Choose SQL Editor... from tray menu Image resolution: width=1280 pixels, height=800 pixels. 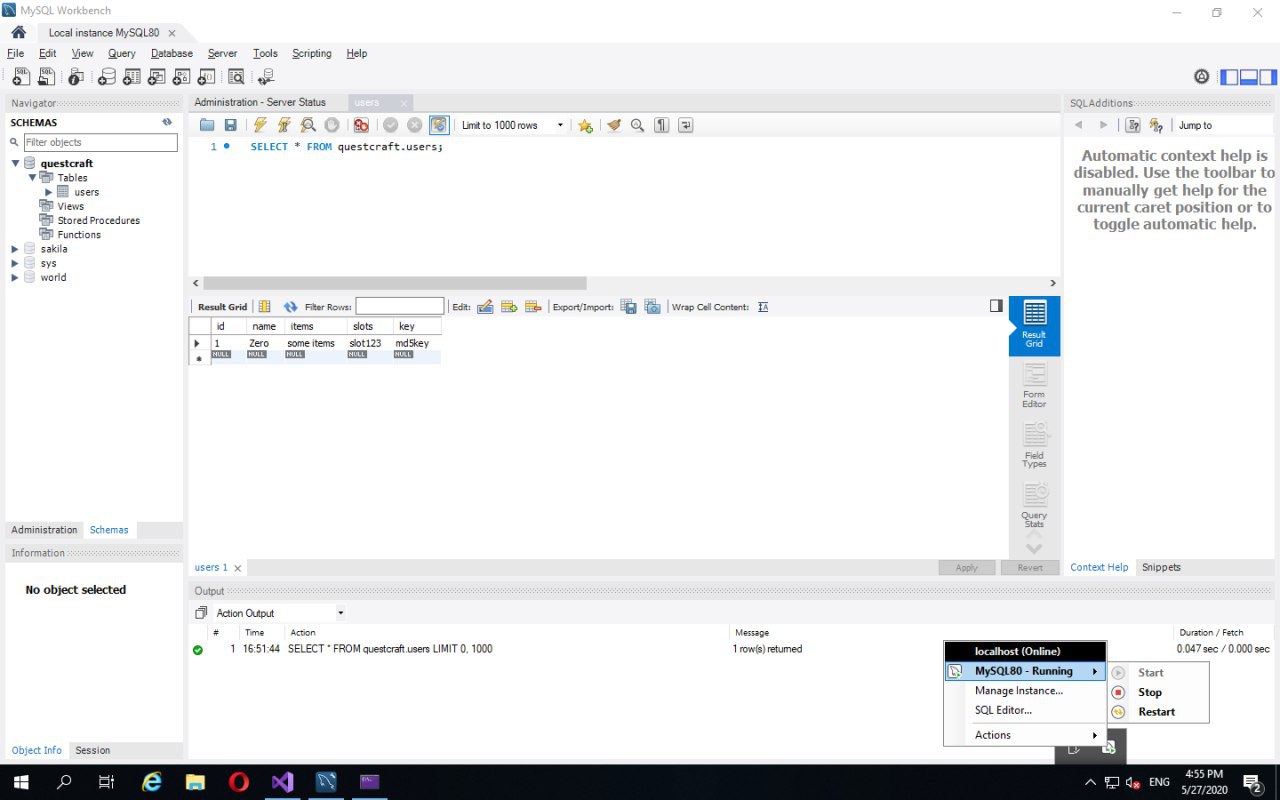point(1003,710)
